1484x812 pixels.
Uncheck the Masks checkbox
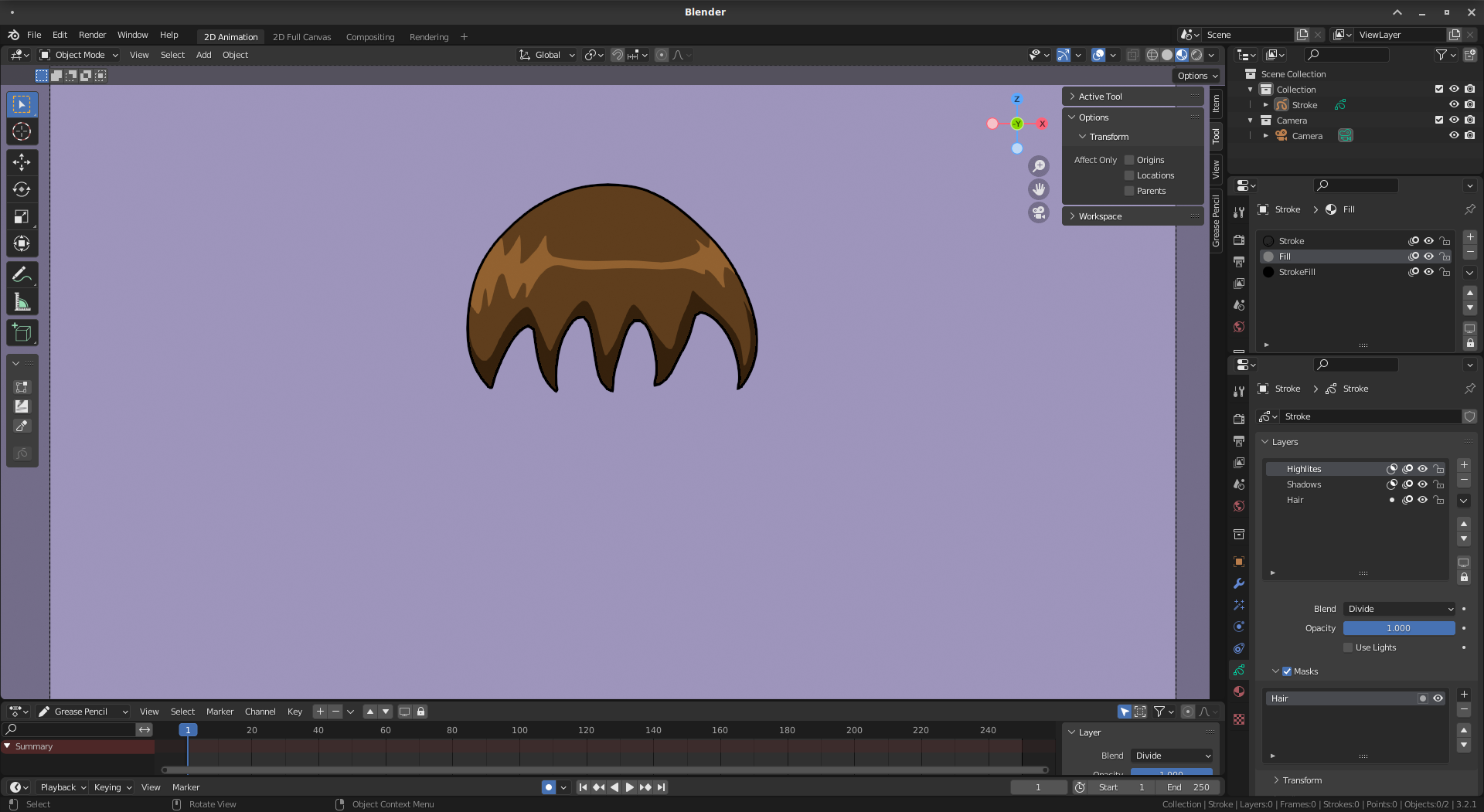pyautogui.click(x=1287, y=671)
